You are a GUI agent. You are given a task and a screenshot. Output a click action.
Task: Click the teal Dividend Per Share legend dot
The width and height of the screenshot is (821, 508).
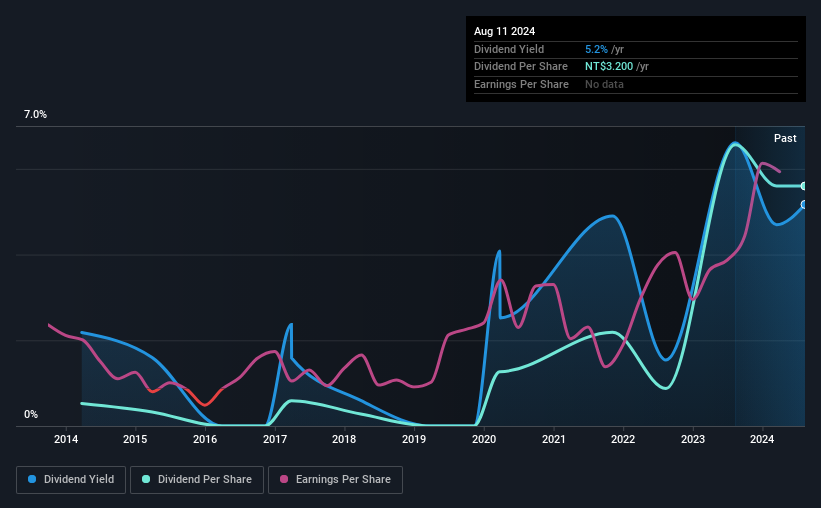pyautogui.click(x=146, y=479)
